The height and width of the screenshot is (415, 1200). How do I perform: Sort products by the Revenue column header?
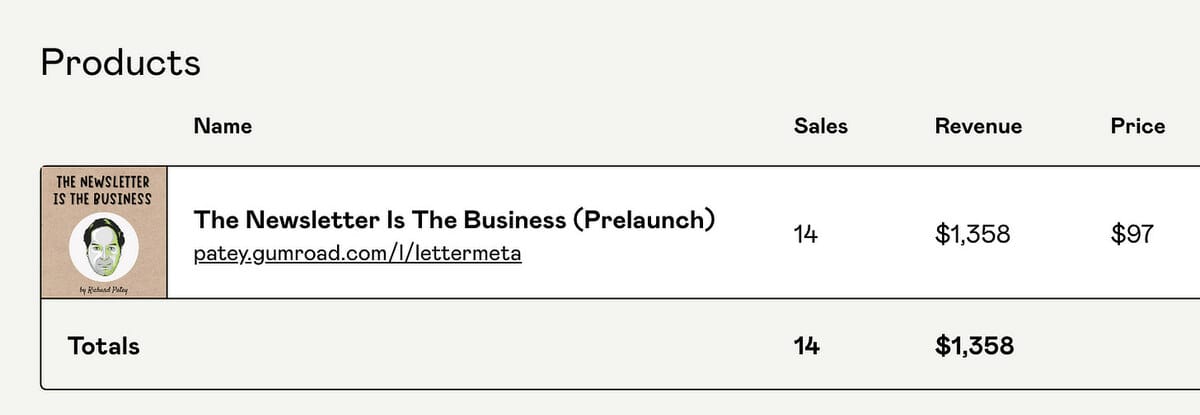pos(978,126)
